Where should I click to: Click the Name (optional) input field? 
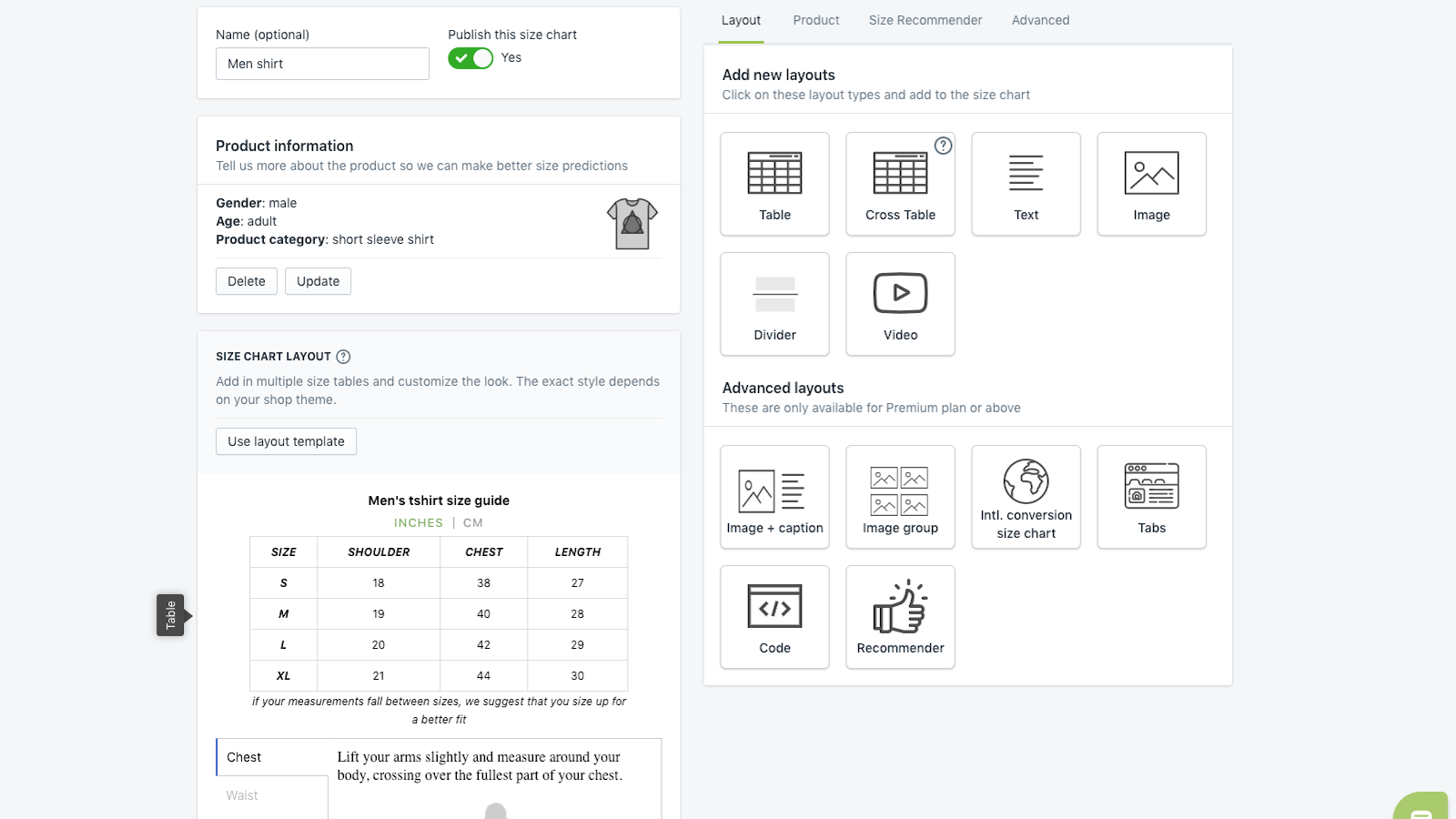[x=322, y=64]
